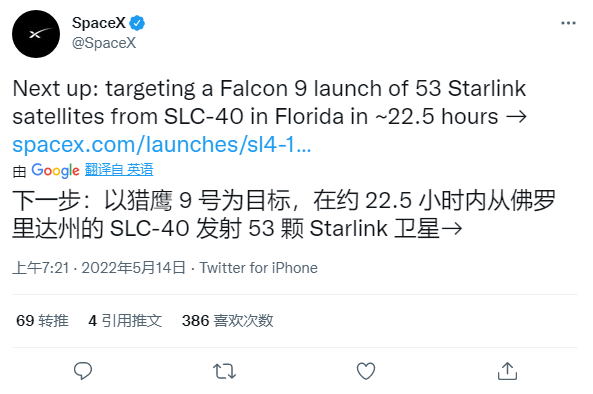This screenshot has height=394, width=593.
Task: View the 69 转推 retweets list
Action: [42, 321]
